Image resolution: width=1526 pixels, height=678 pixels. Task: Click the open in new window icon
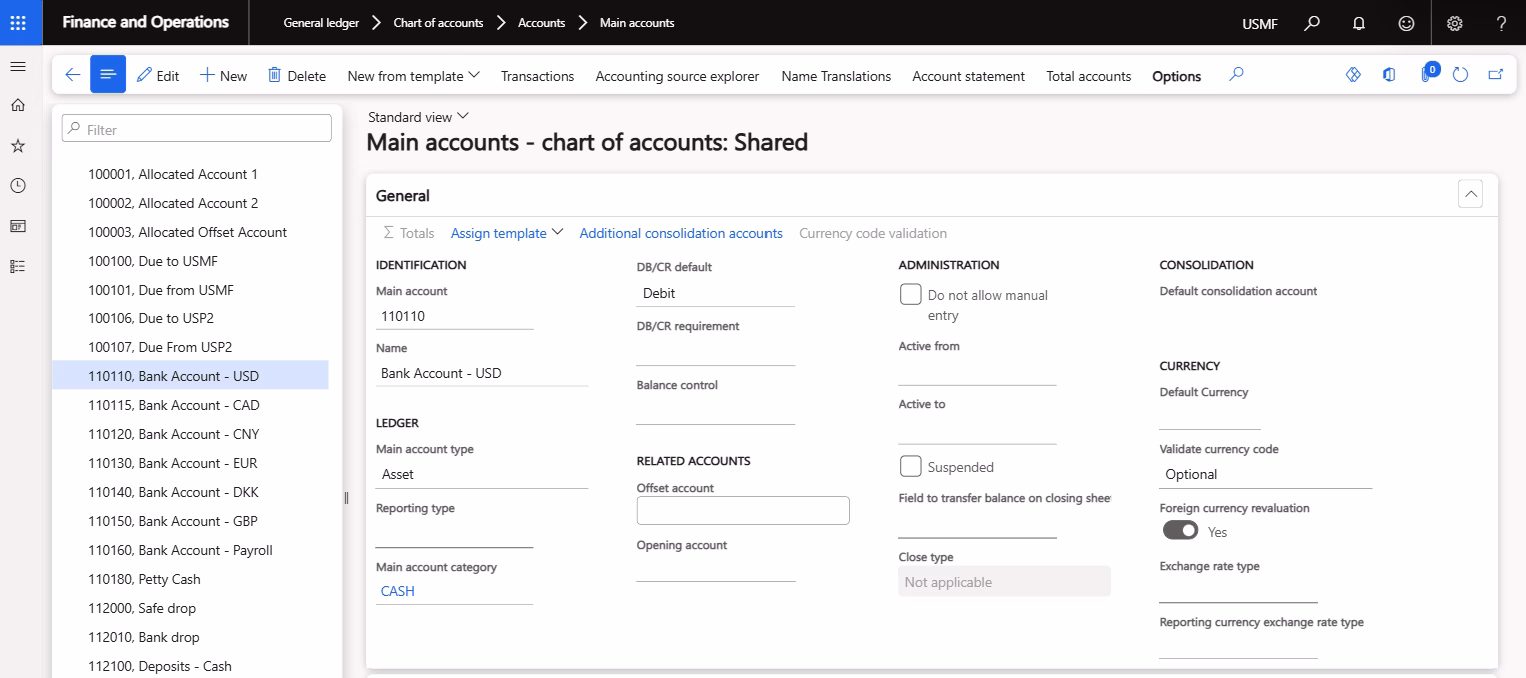click(1496, 75)
